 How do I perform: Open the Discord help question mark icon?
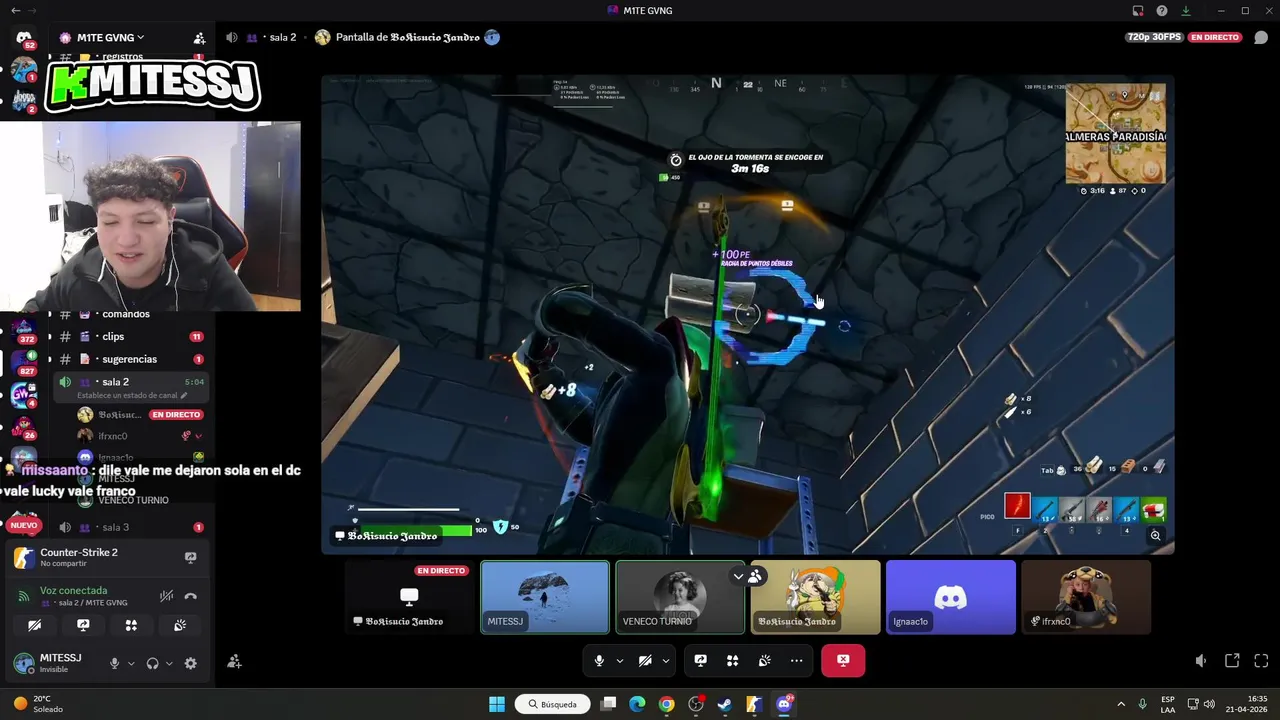pos(1162,11)
